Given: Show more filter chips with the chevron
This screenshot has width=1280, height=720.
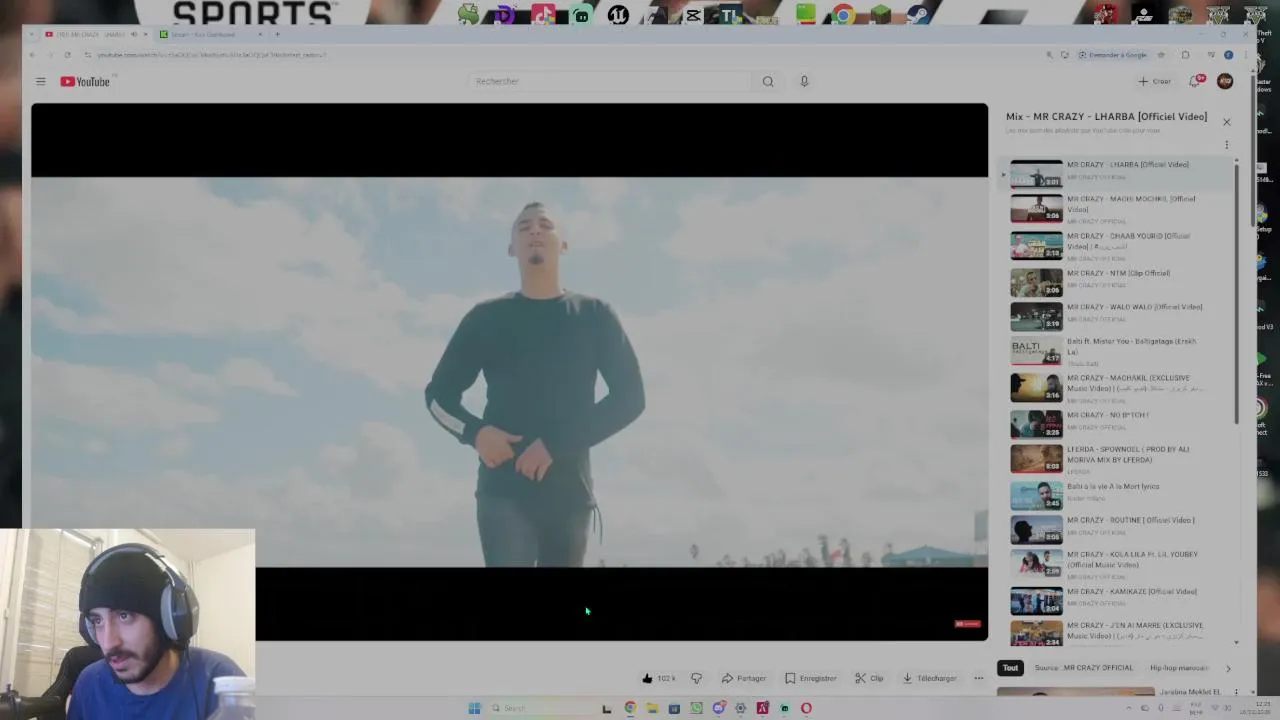Looking at the screenshot, I should coord(1228,668).
